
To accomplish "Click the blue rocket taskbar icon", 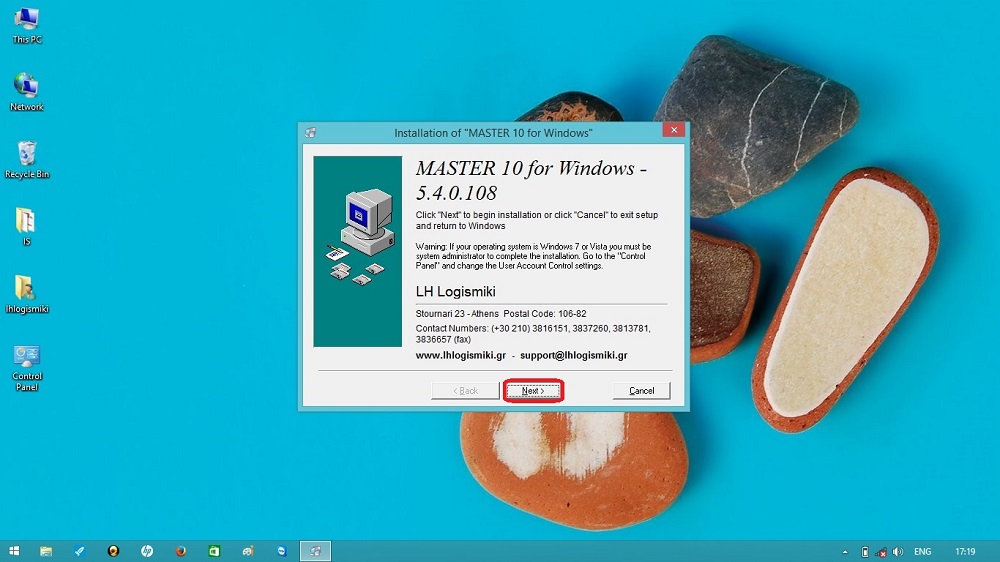I will click(80, 551).
